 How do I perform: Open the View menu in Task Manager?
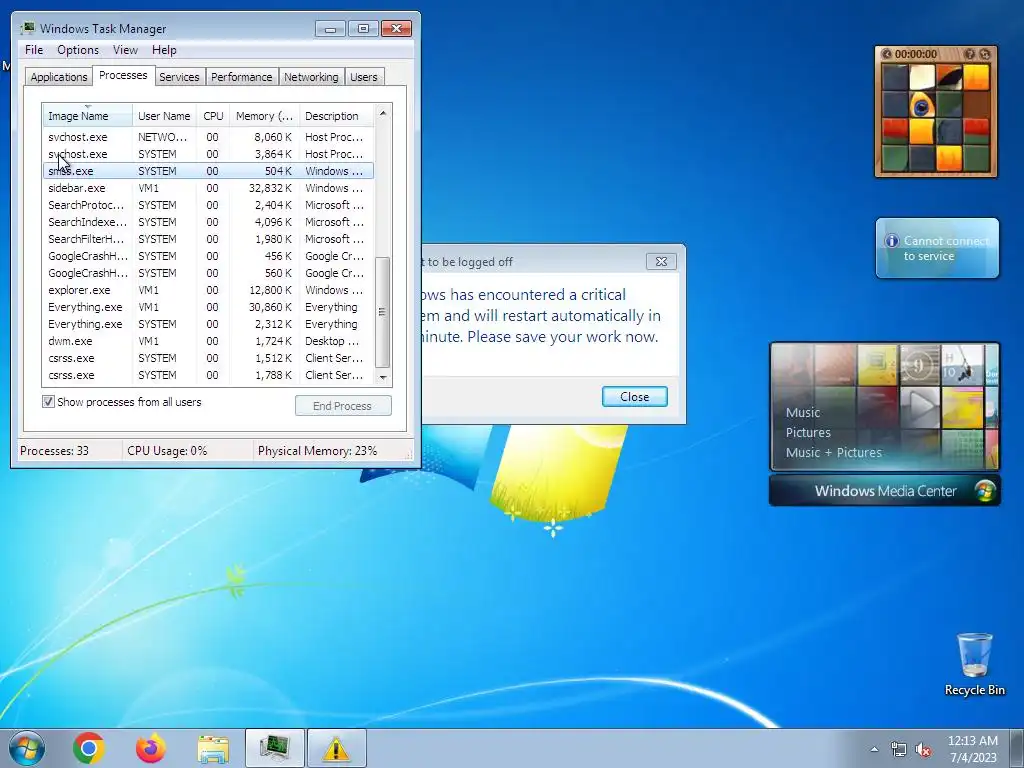pos(125,50)
